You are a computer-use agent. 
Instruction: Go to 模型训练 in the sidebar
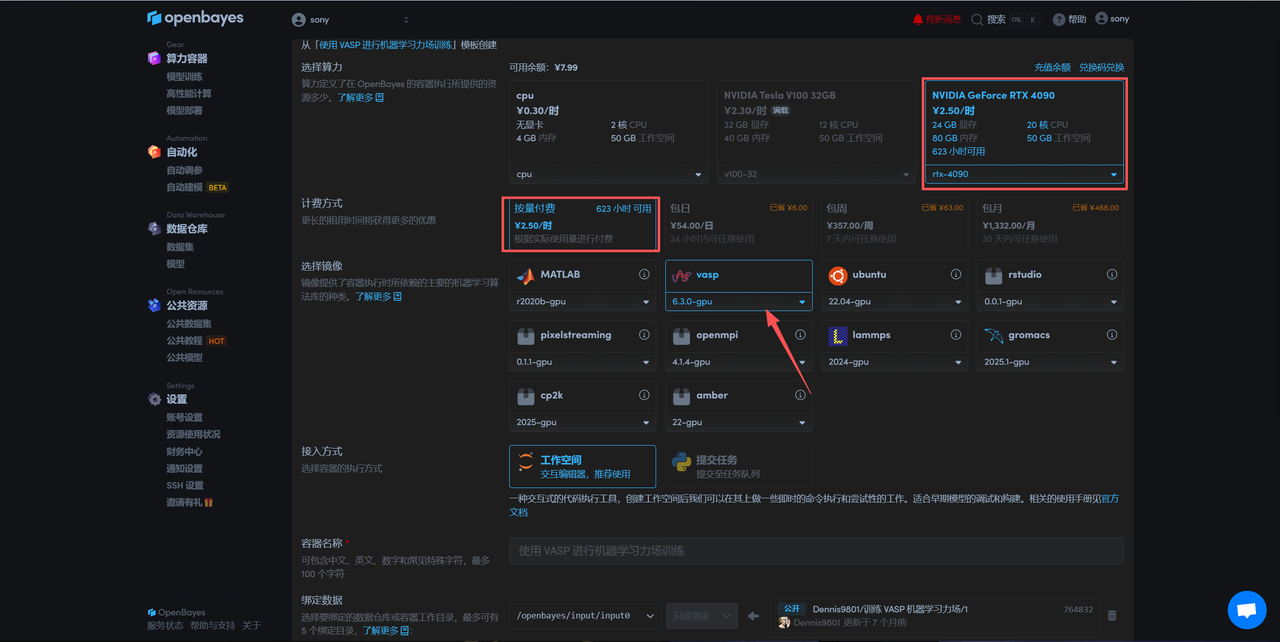184,76
